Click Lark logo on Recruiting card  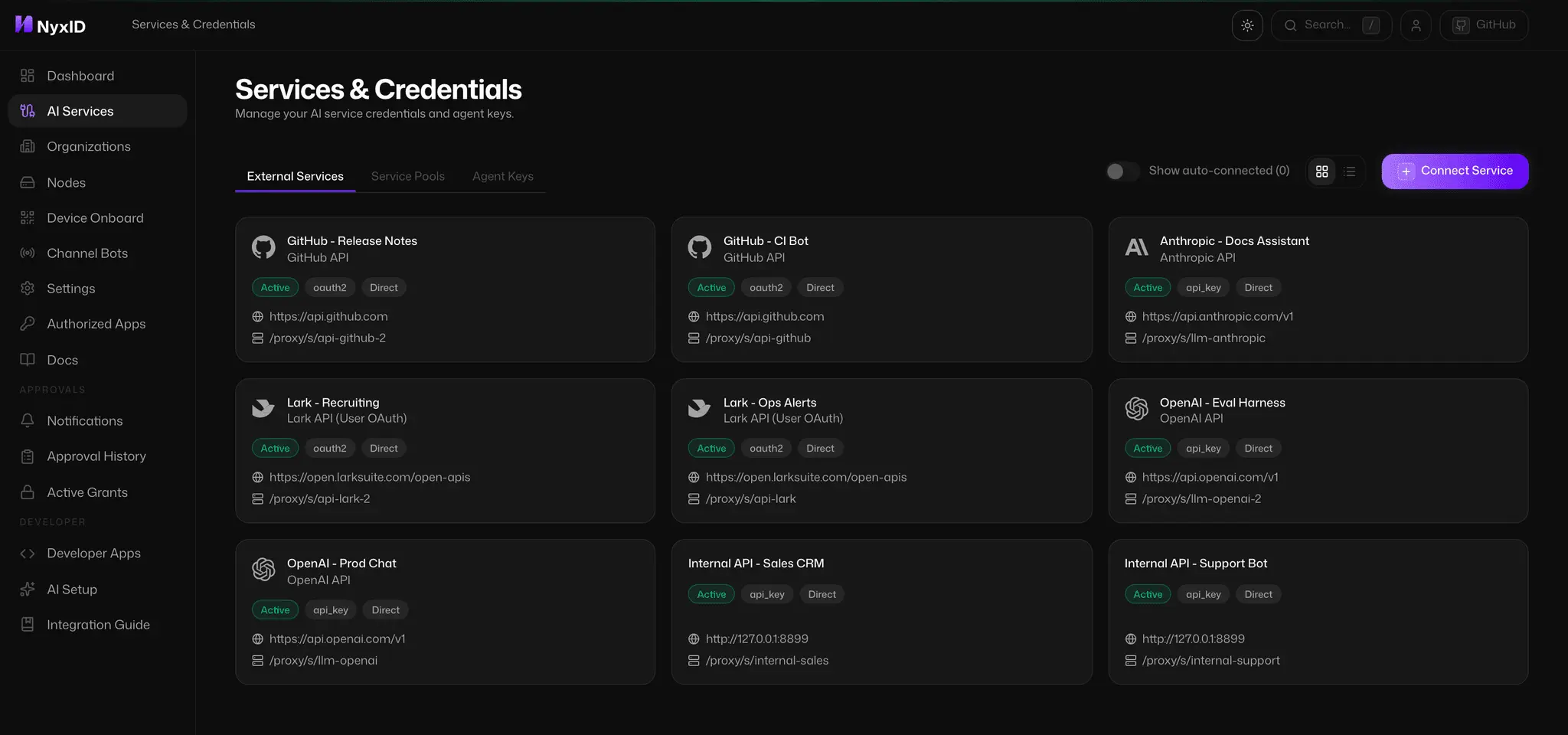[x=263, y=408]
